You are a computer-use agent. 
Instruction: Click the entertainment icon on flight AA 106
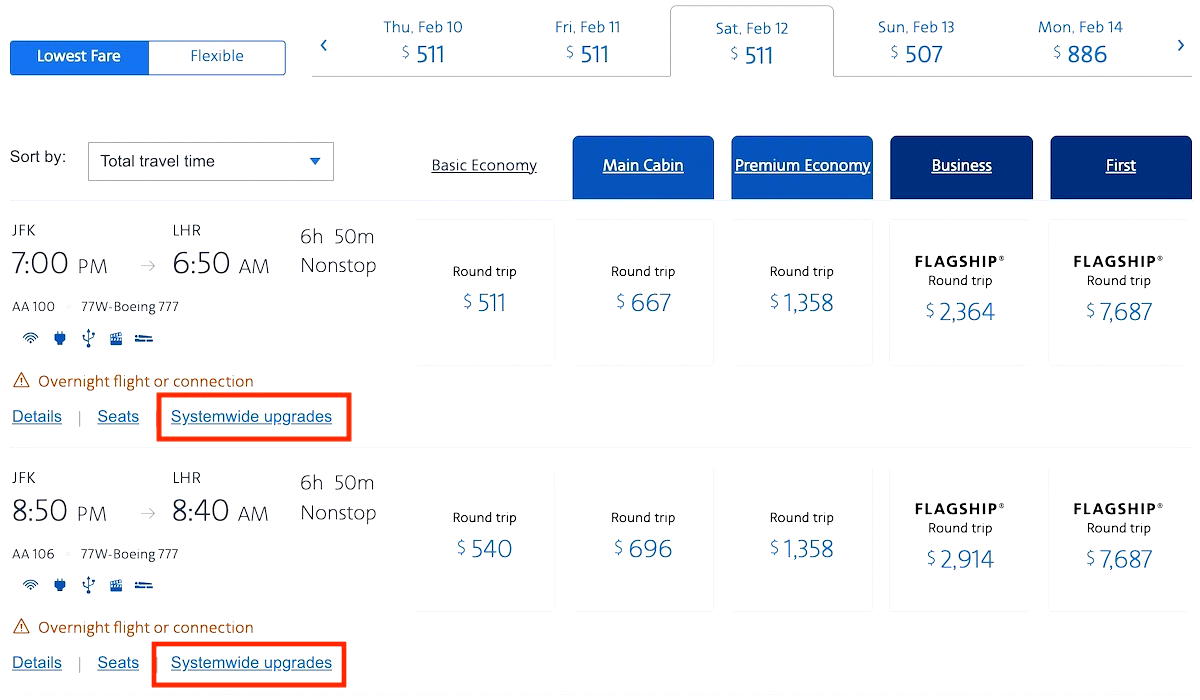click(116, 585)
